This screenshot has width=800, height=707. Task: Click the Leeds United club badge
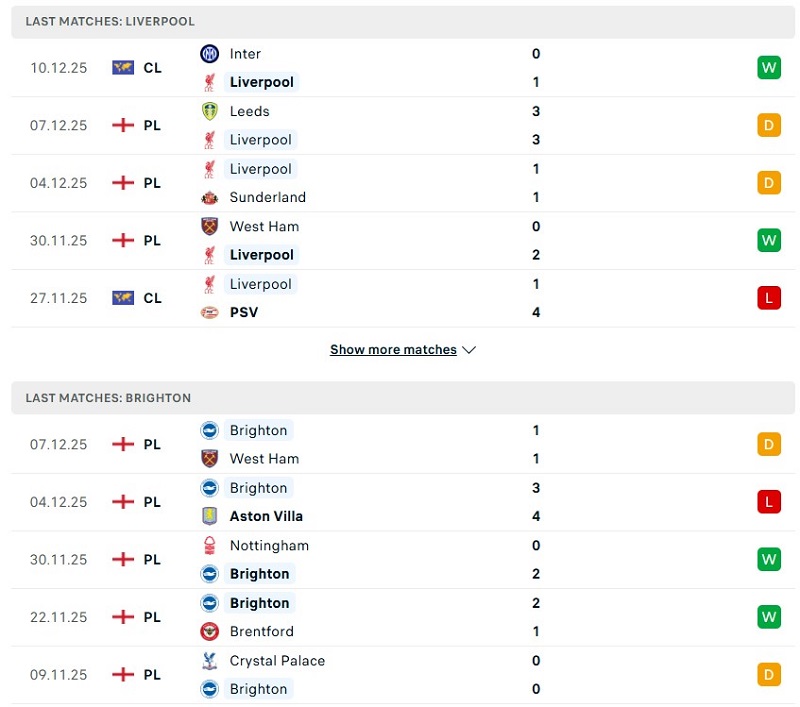210,111
